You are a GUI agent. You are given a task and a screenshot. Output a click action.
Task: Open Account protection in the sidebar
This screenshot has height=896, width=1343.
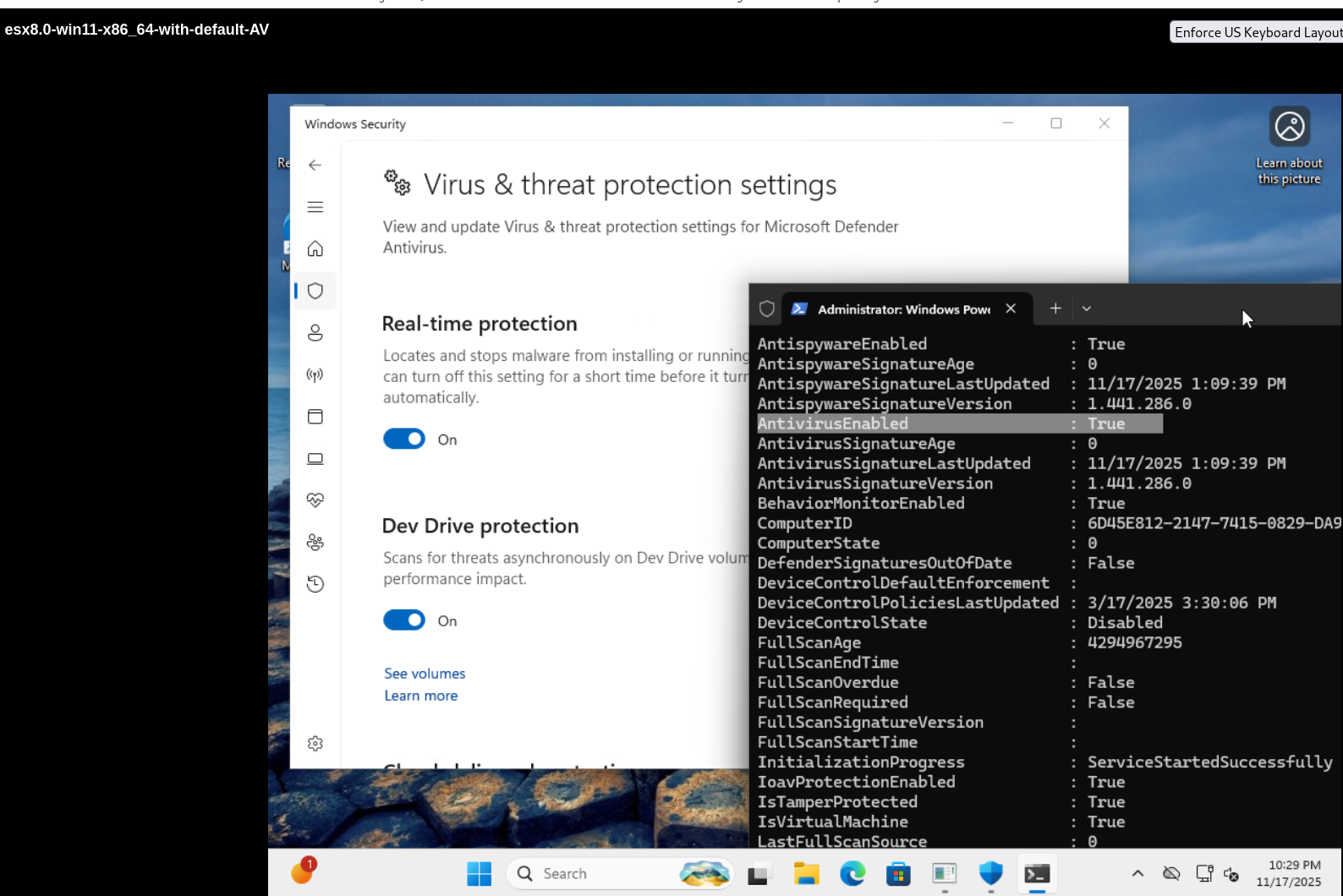pos(315,333)
